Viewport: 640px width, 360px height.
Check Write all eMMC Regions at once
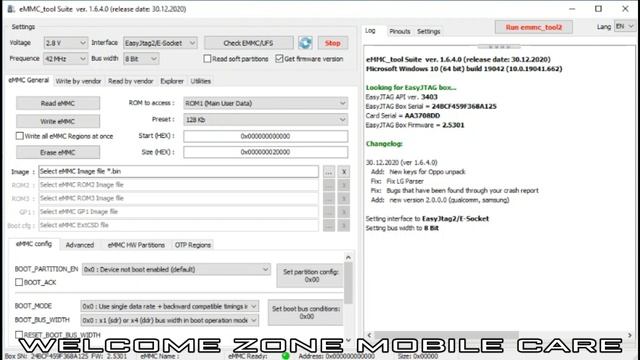[20, 136]
